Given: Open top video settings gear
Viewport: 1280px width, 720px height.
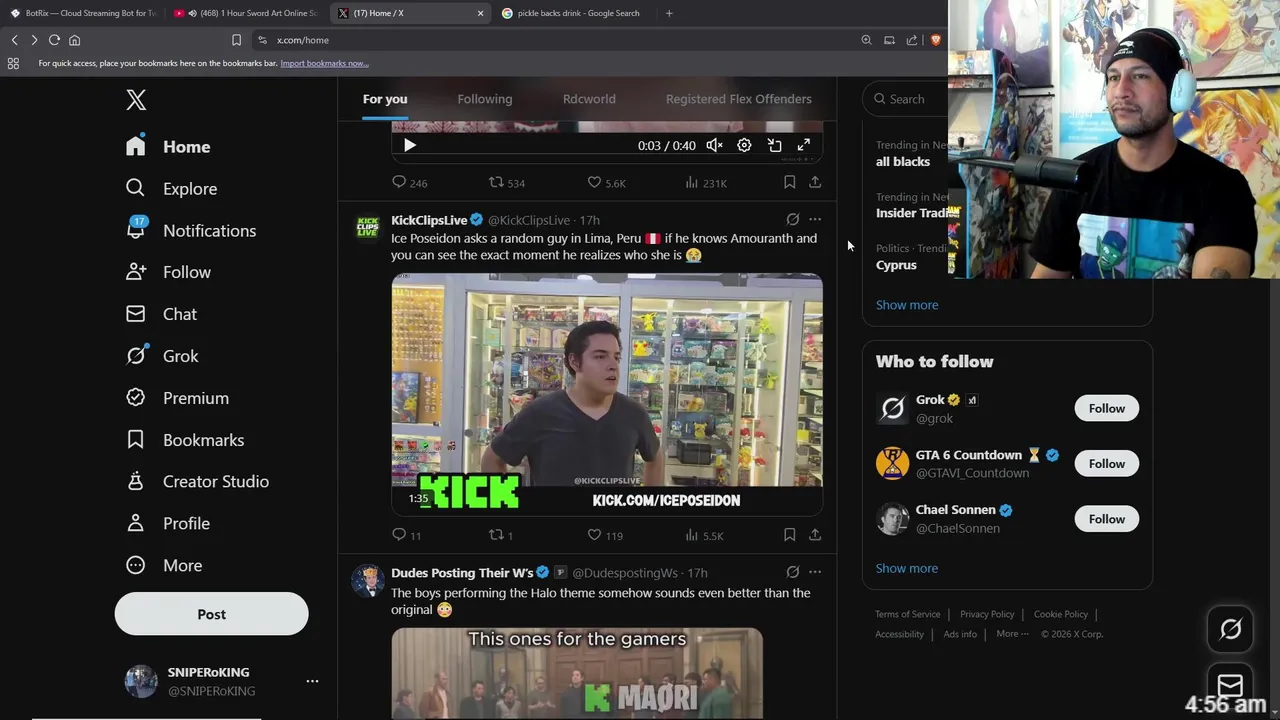Looking at the screenshot, I should pos(744,146).
